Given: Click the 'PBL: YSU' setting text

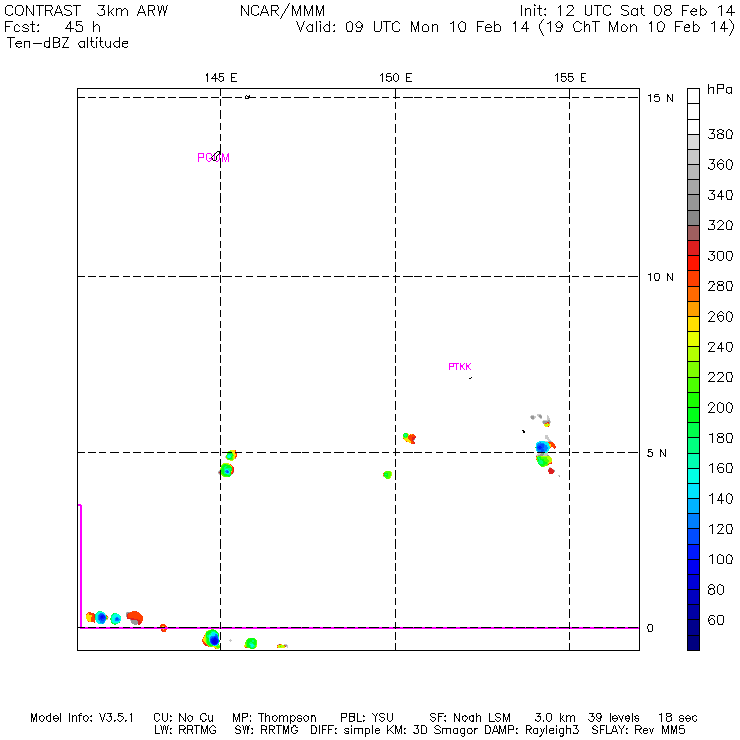Looking at the screenshot, I should point(367,718).
